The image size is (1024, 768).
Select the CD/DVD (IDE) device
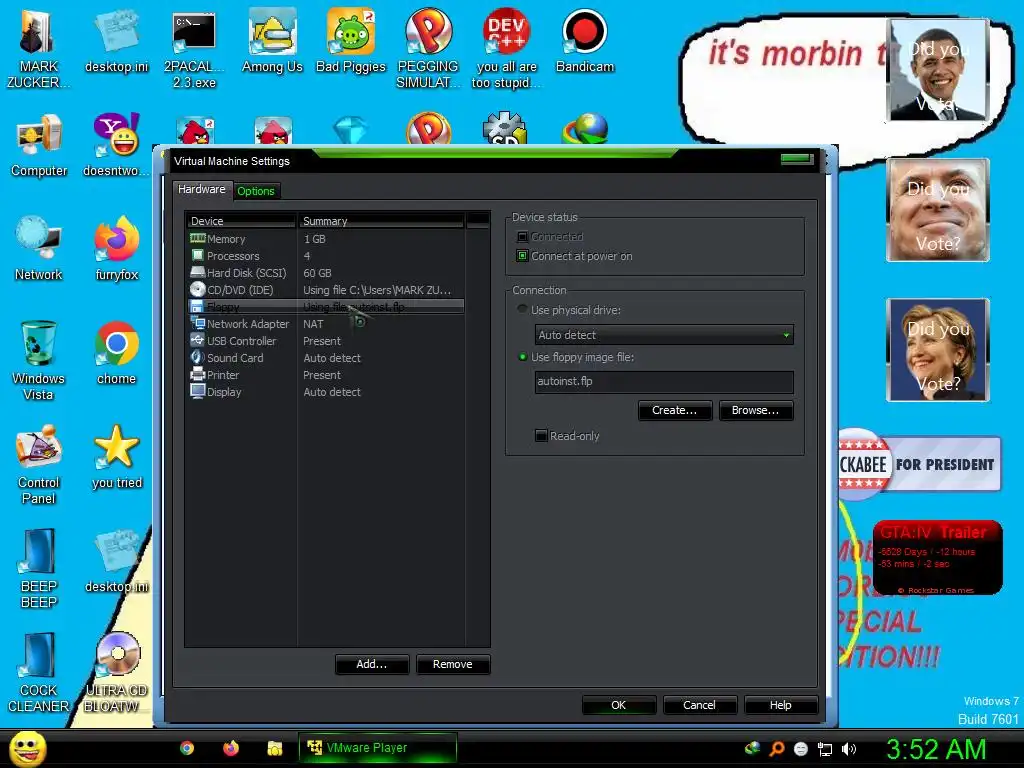click(327, 290)
